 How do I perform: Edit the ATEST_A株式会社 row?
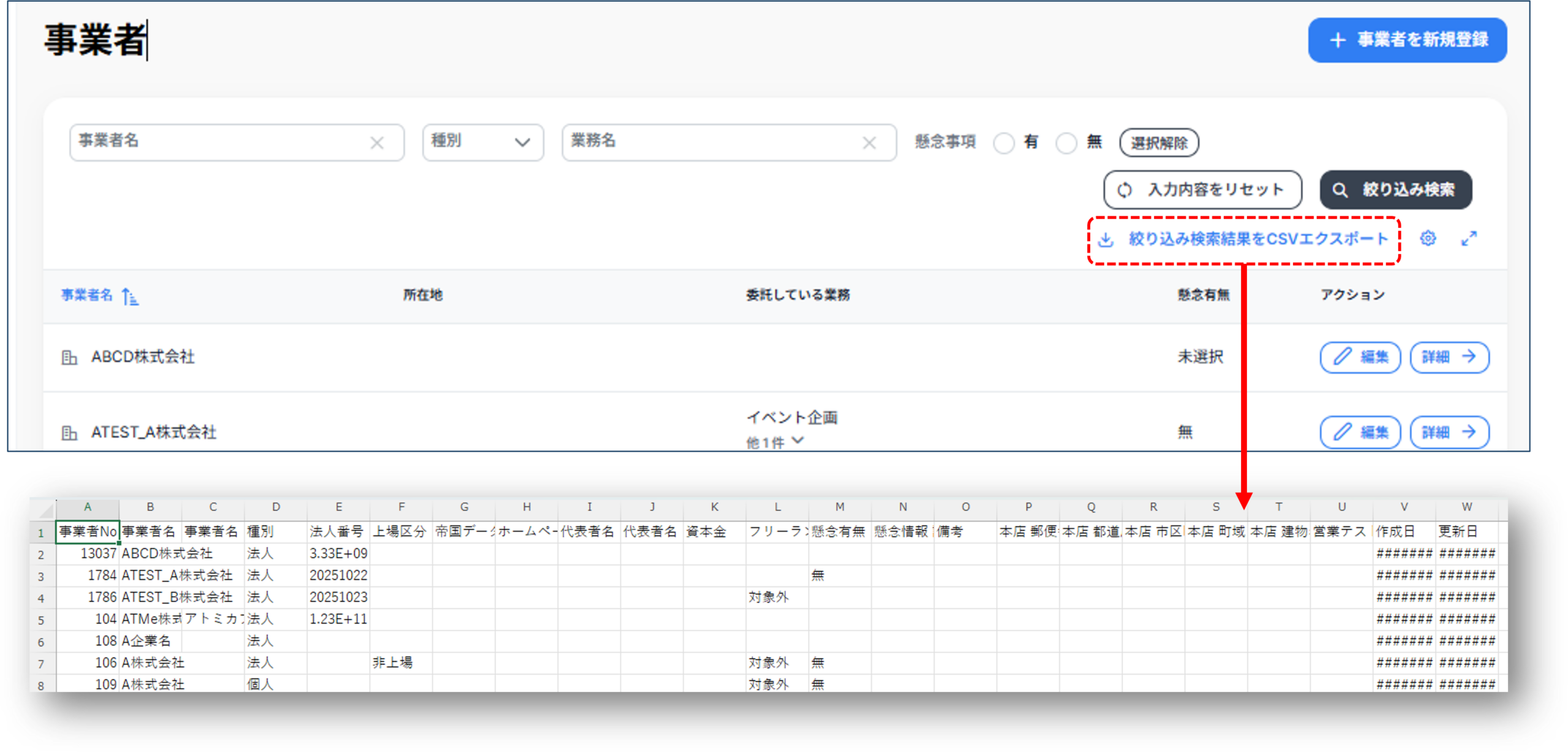pyautogui.click(x=1360, y=433)
